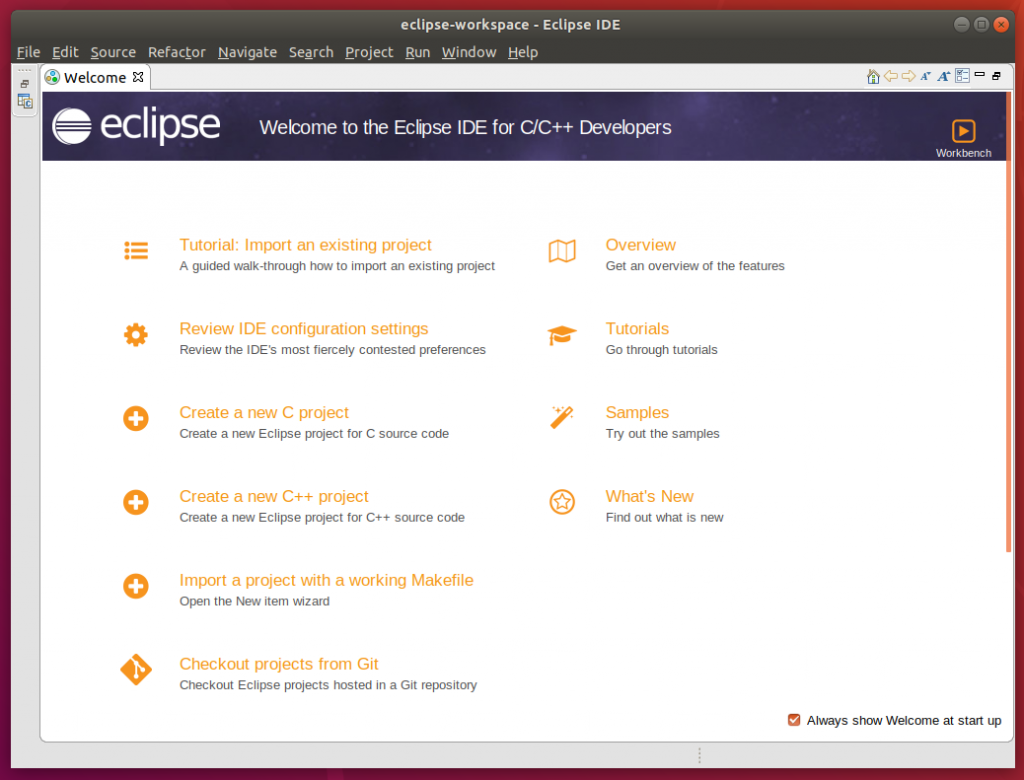This screenshot has height=780, width=1024.
Task: Click the Welcome page vertical scrollbar
Action: (1008, 323)
